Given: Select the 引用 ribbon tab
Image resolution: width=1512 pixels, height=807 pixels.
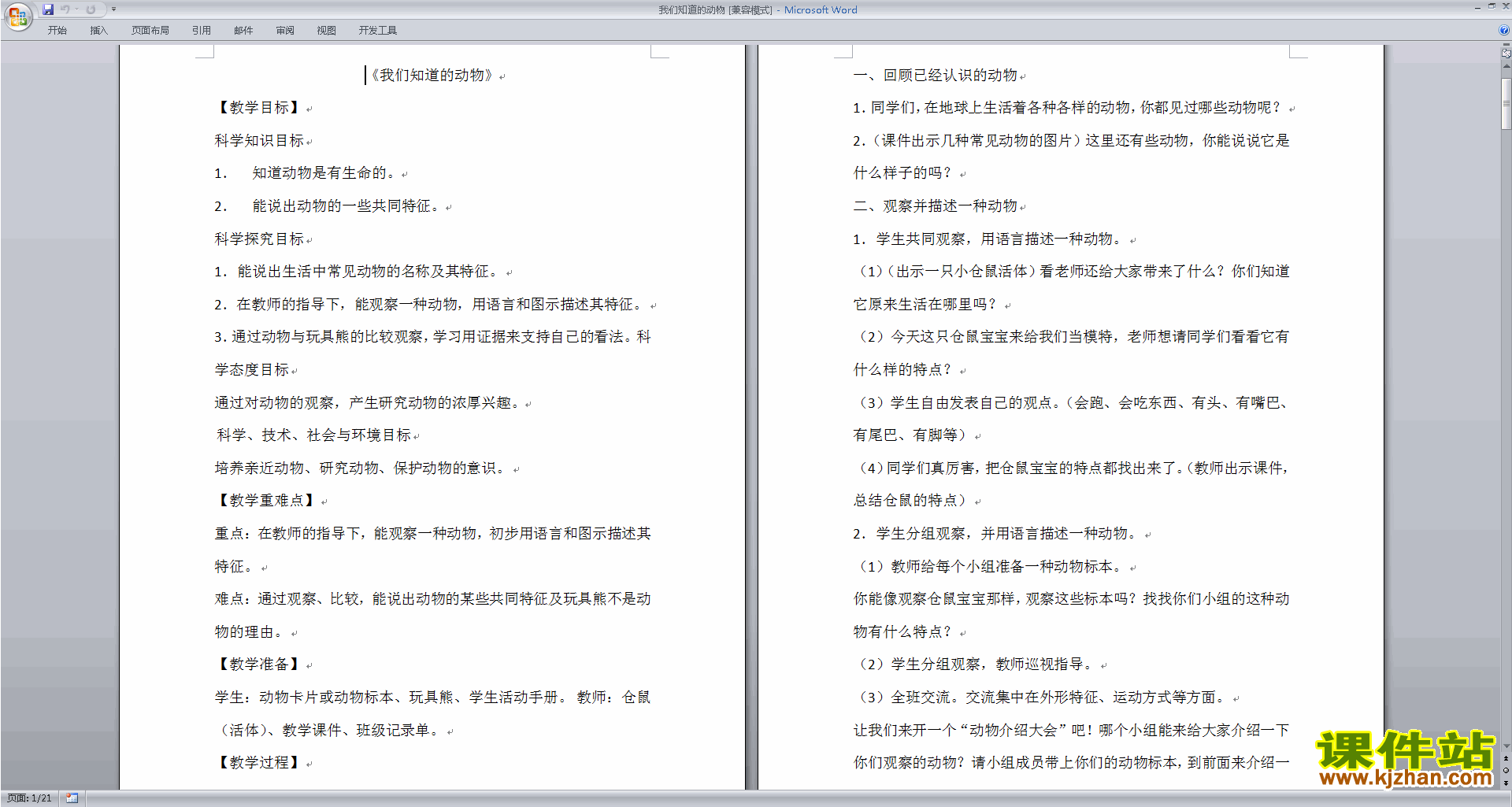Looking at the screenshot, I should point(201,30).
